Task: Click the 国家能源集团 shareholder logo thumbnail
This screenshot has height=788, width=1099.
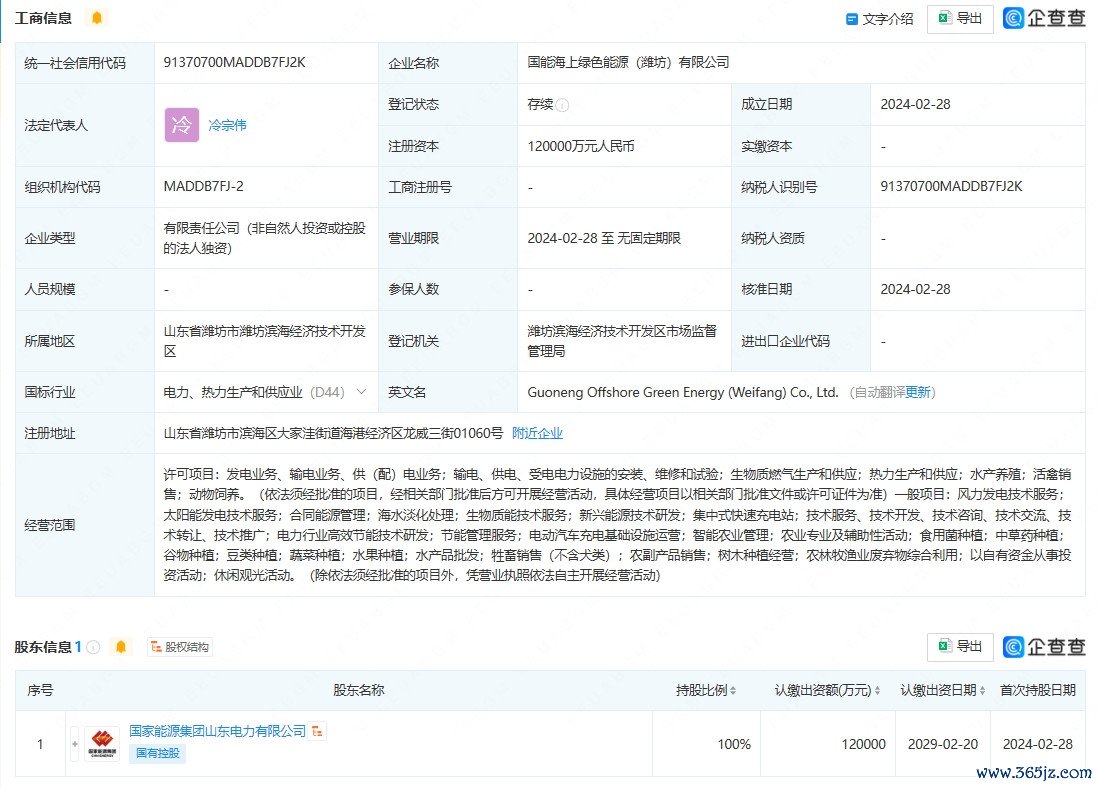Action: [x=102, y=744]
